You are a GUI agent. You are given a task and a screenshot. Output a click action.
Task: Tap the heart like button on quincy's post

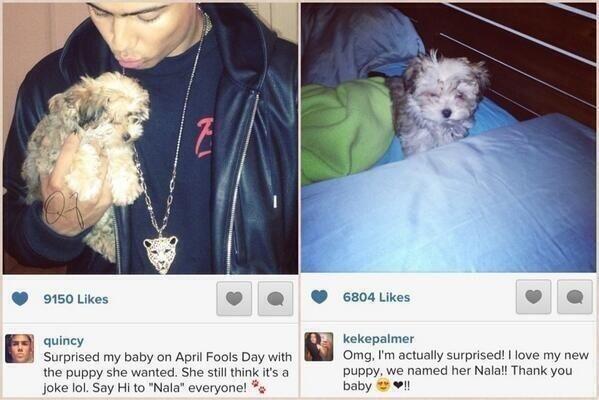(x=234, y=298)
